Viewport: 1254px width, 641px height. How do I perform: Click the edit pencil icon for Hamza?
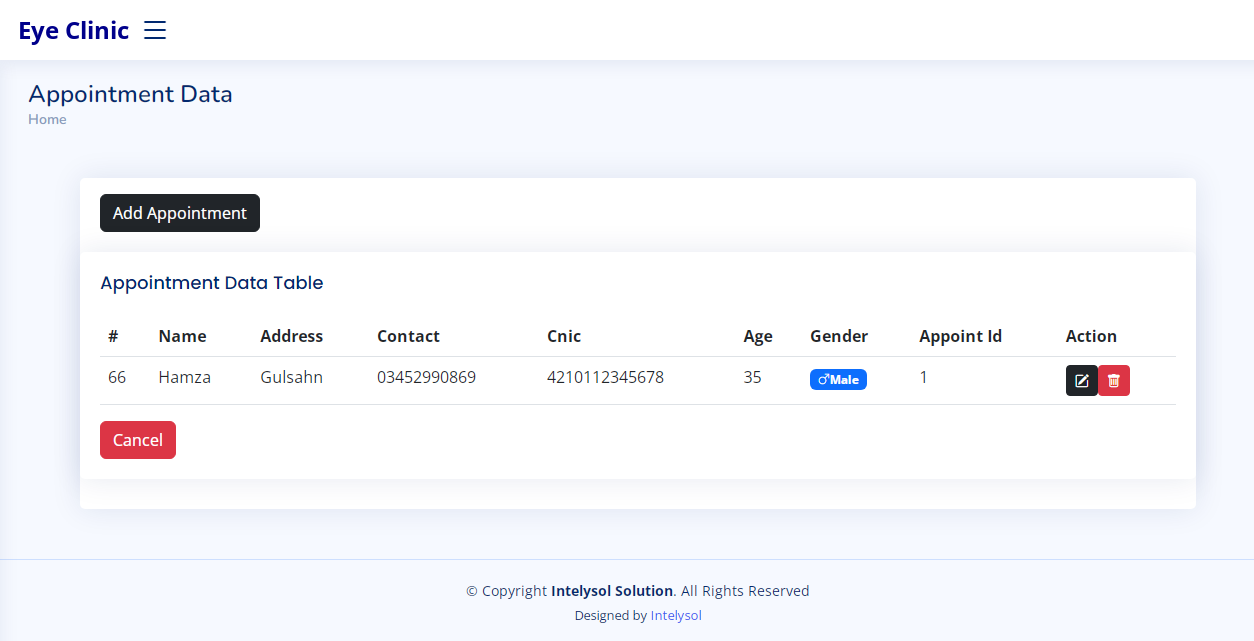pos(1081,381)
